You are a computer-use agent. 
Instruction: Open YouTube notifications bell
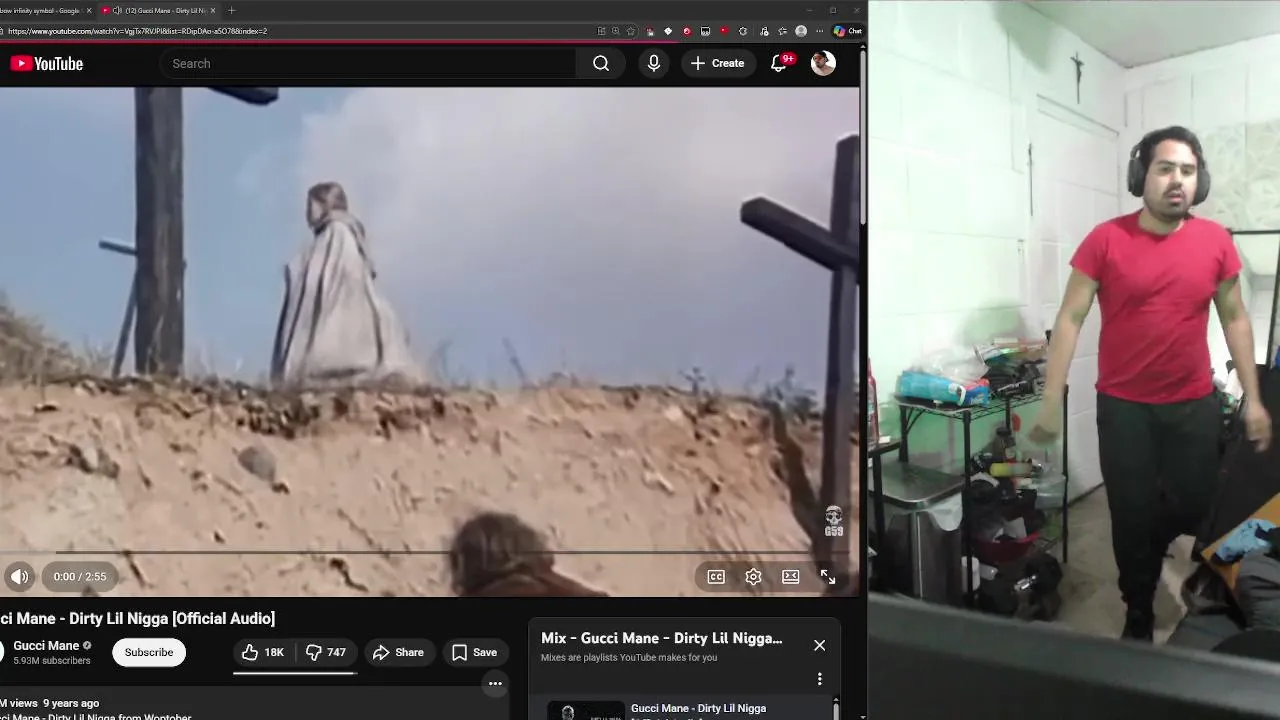pyautogui.click(x=779, y=63)
